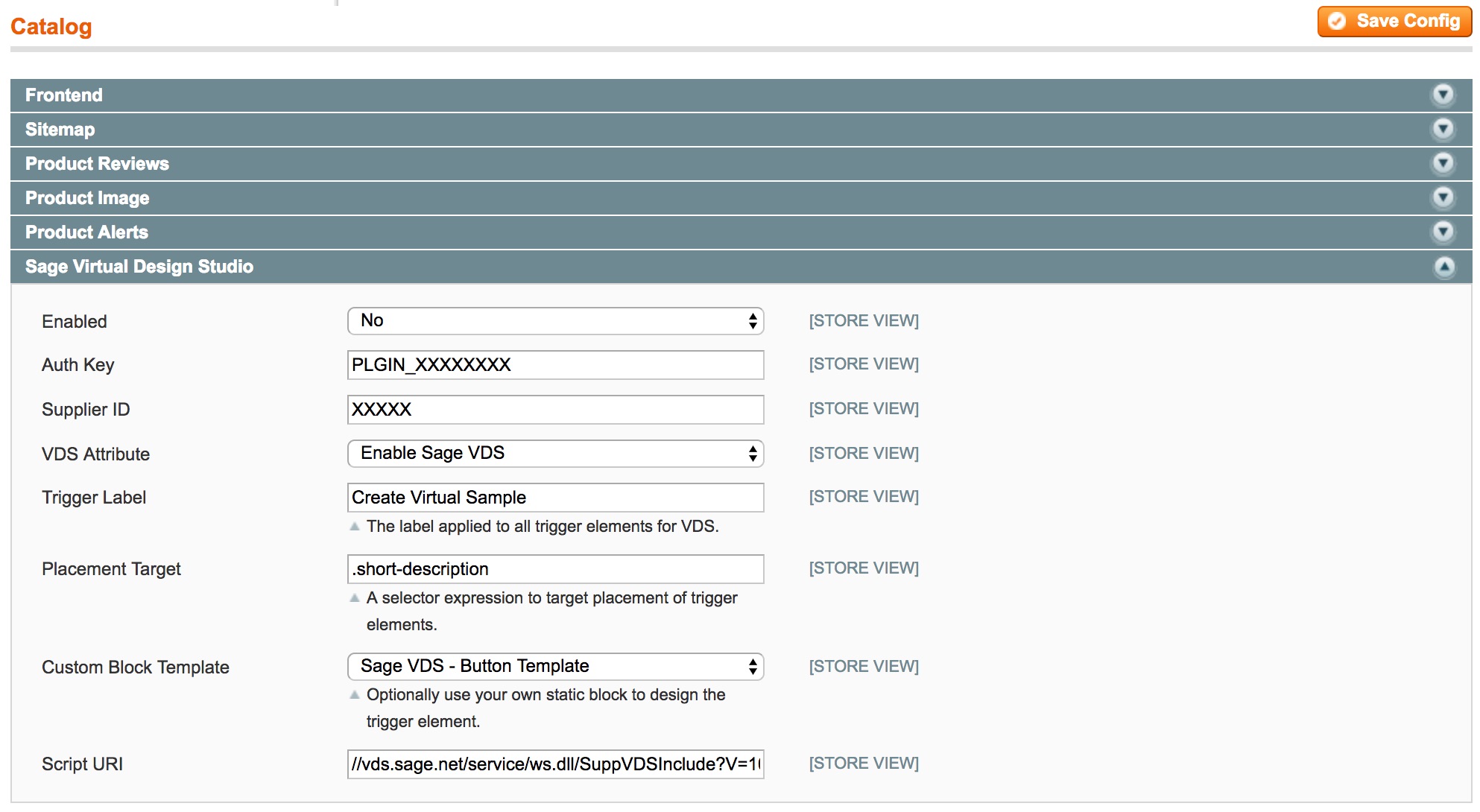Image resolution: width=1480 pixels, height=812 pixels.
Task: Expand the Product Reviews arrow icon
Action: [1443, 163]
